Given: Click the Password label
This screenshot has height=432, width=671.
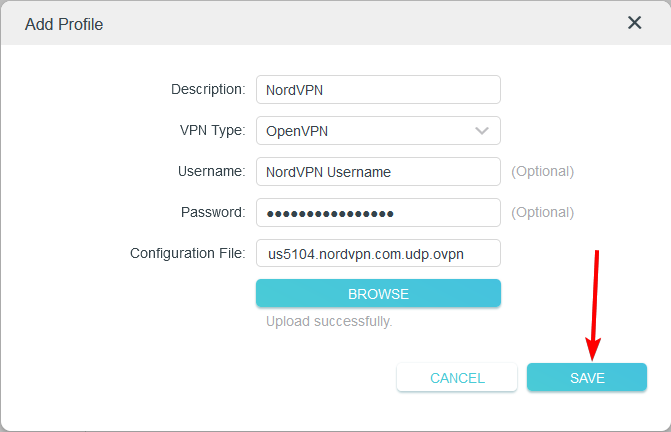Looking at the screenshot, I should point(213,212).
